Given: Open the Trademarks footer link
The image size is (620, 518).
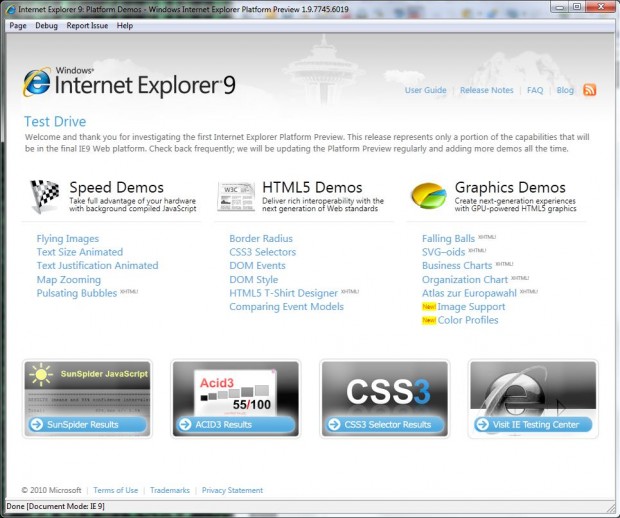Looking at the screenshot, I should [x=170, y=490].
